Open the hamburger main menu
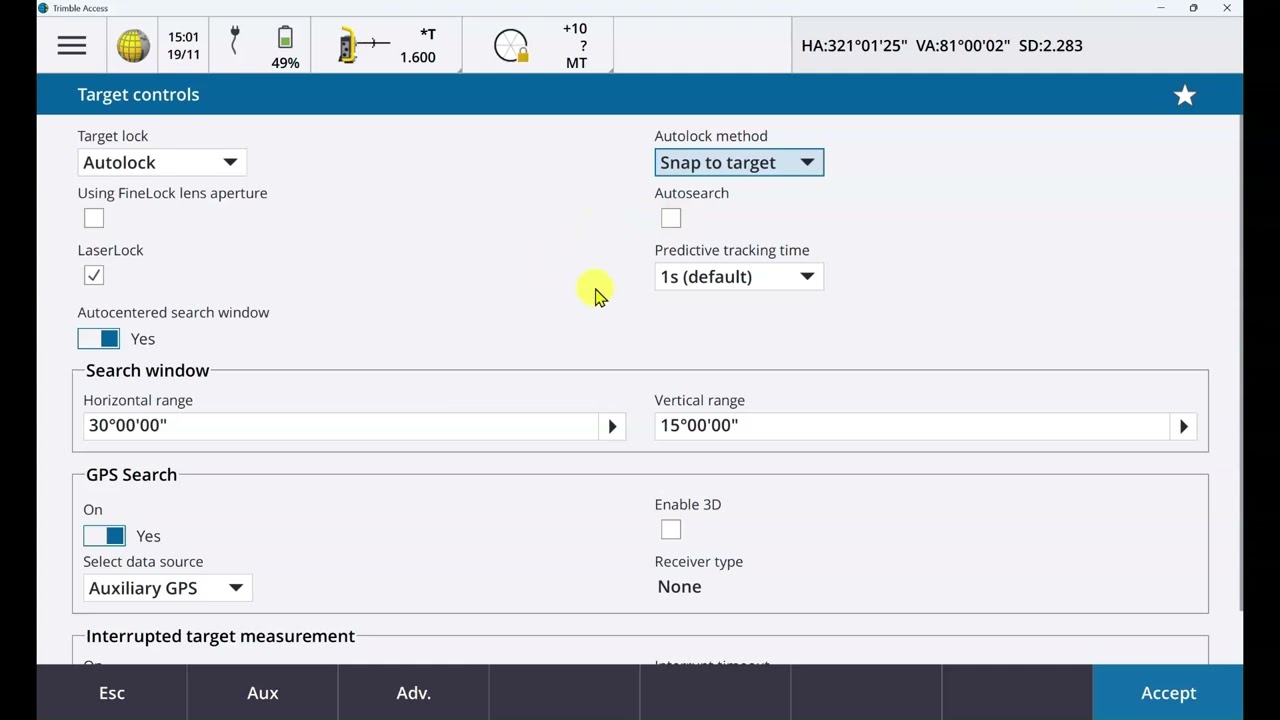Viewport: 1280px width, 720px height. click(x=72, y=45)
